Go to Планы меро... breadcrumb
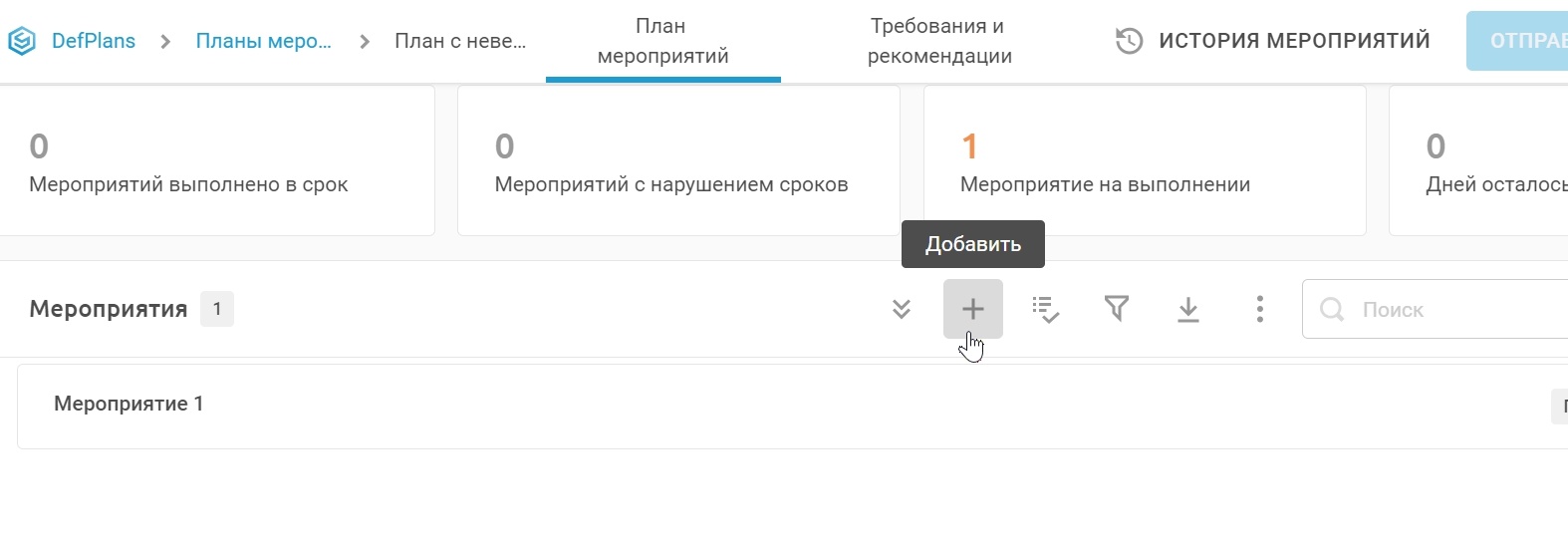The height and width of the screenshot is (556, 1568). [263, 41]
